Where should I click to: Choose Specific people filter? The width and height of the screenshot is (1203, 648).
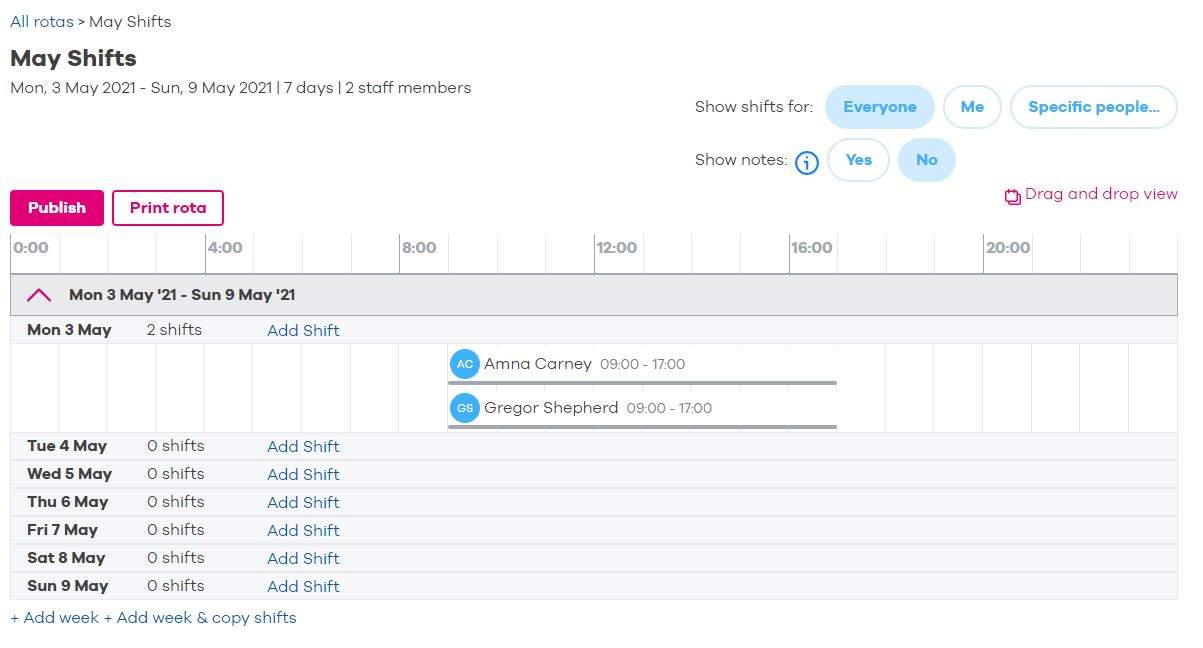tap(1094, 107)
